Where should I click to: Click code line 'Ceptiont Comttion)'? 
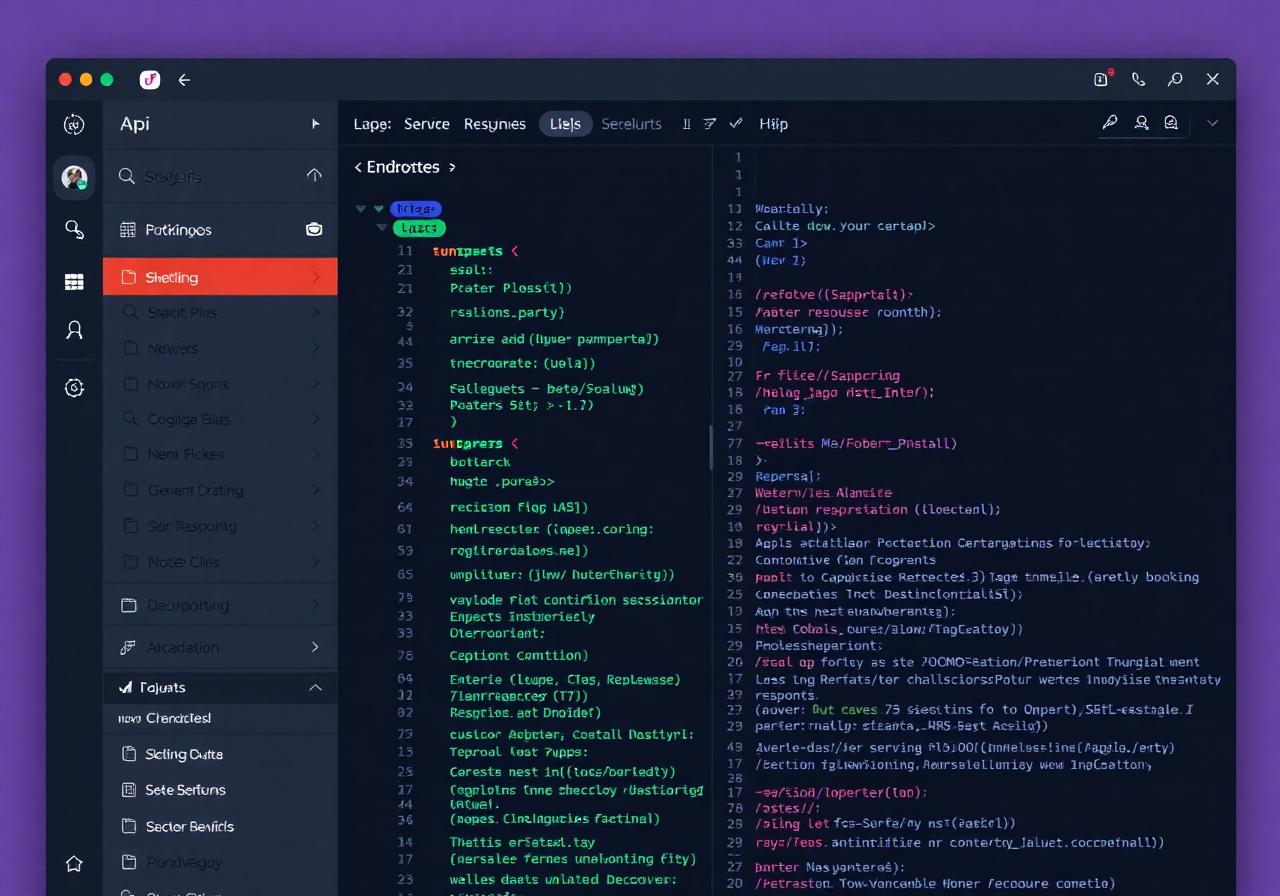[519, 655]
